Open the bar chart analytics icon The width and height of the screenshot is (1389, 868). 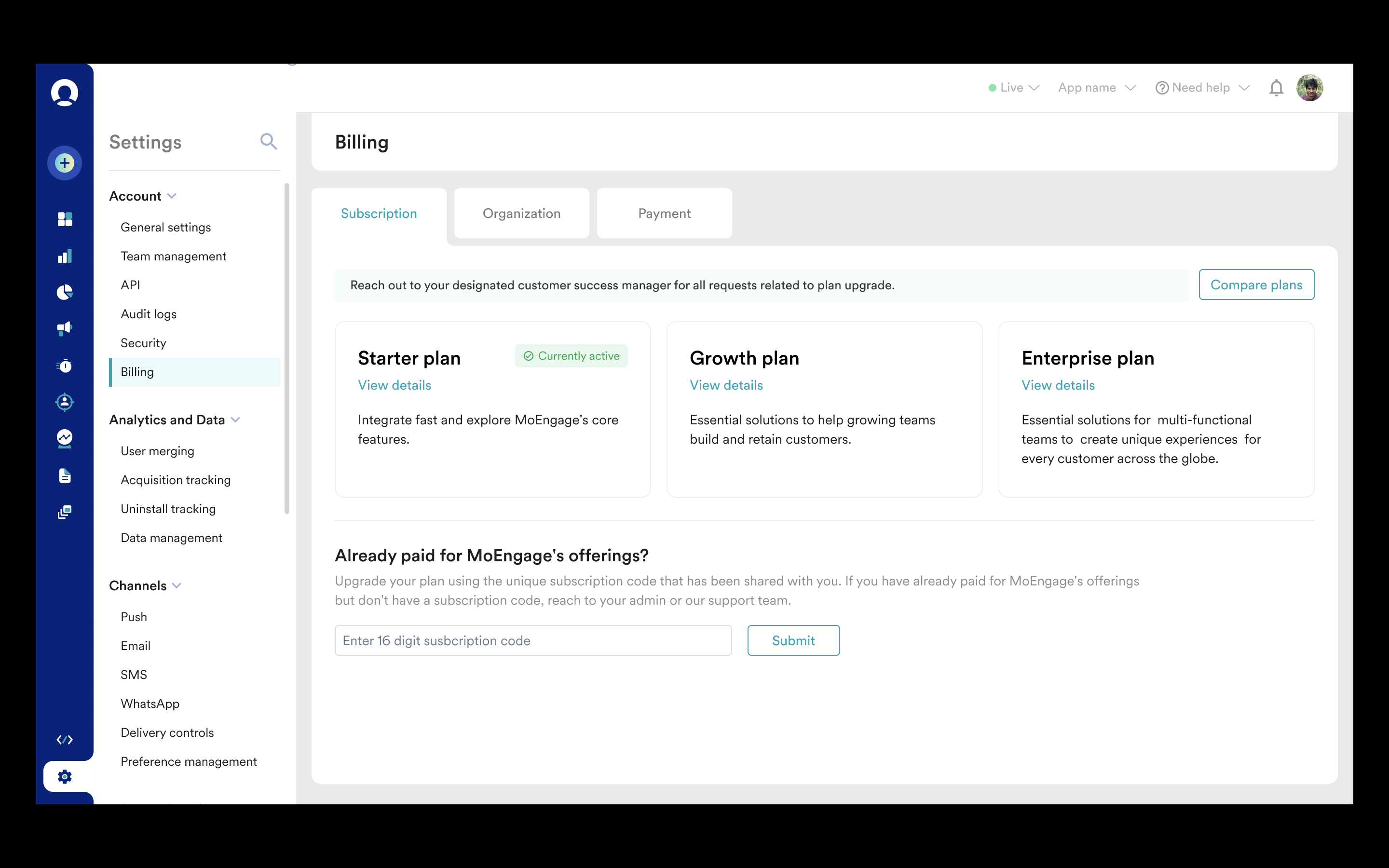(64, 256)
